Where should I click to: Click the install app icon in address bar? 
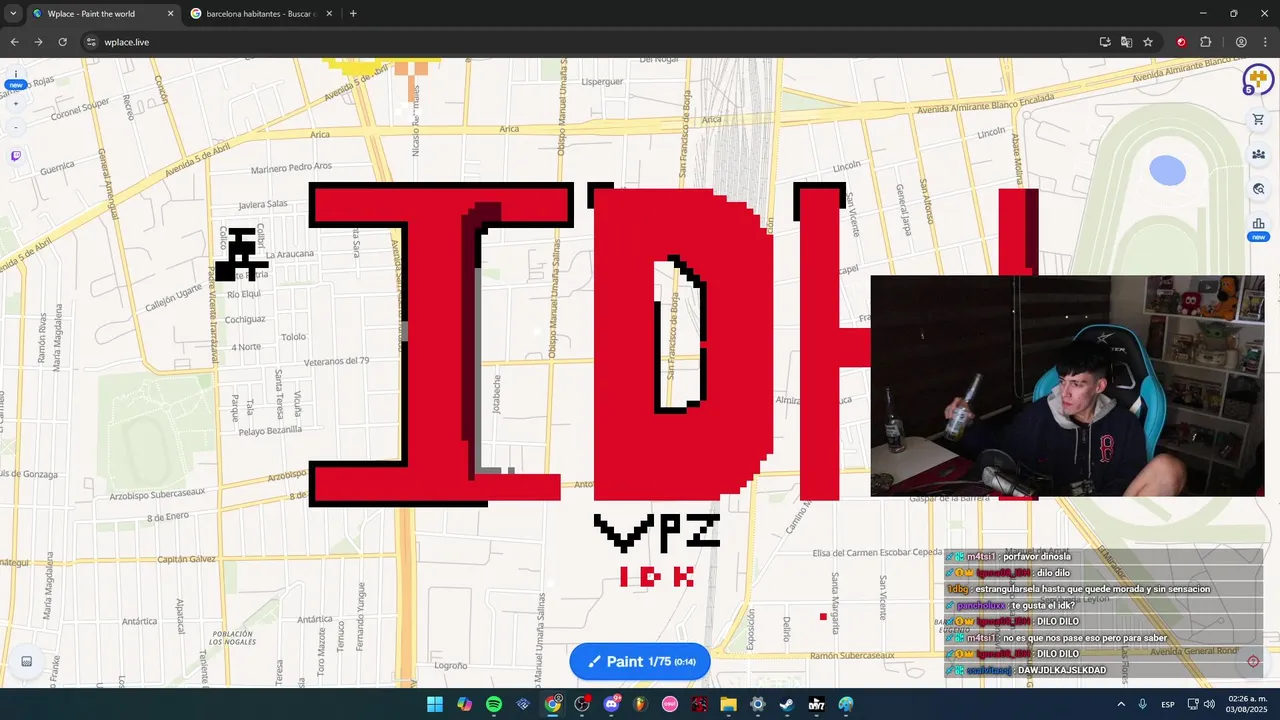tap(1105, 42)
